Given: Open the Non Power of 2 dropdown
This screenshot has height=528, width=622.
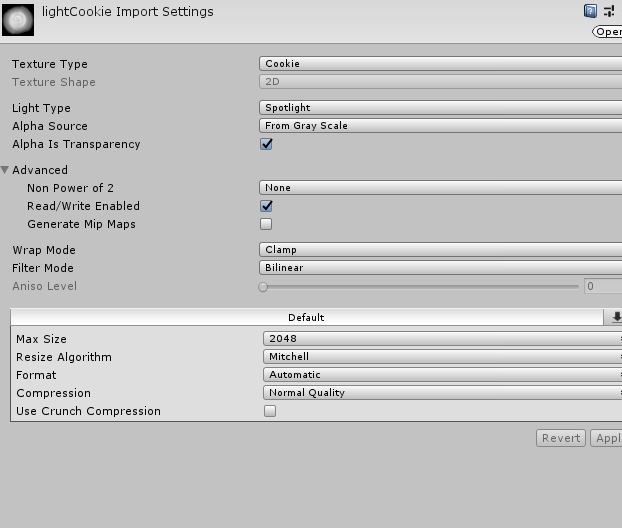Looking at the screenshot, I should (440, 188).
